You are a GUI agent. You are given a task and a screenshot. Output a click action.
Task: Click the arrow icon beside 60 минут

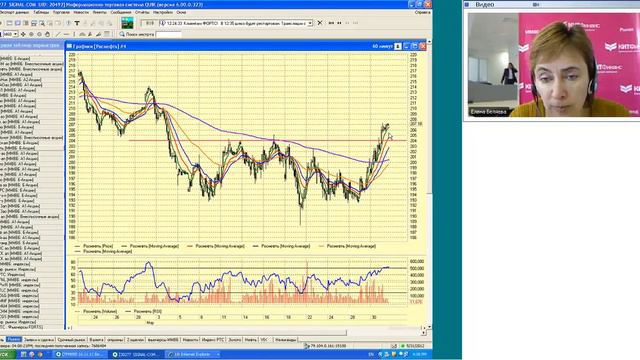click(398, 46)
